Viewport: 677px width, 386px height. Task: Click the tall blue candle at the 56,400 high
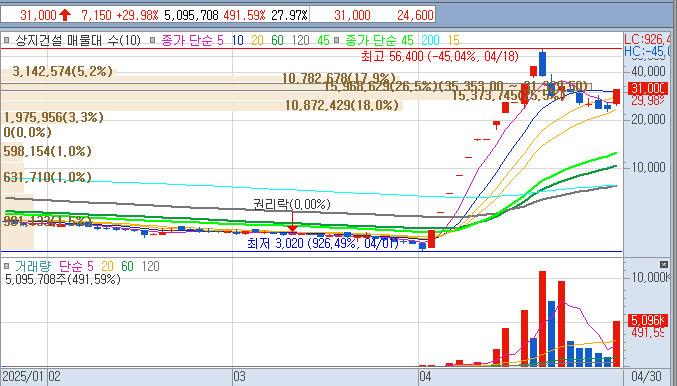542,63
